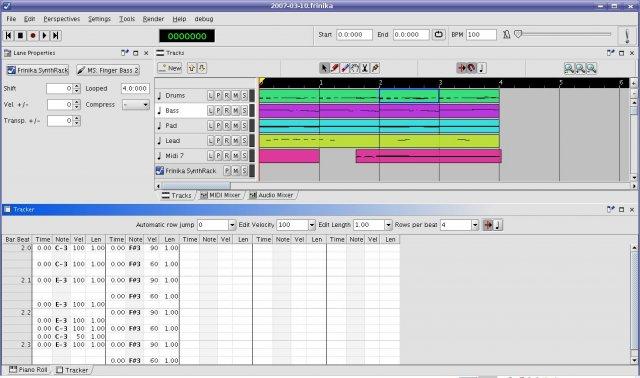Toggle the L button on the Lead track
Screen dimensions: 640x378
[x=210, y=141]
